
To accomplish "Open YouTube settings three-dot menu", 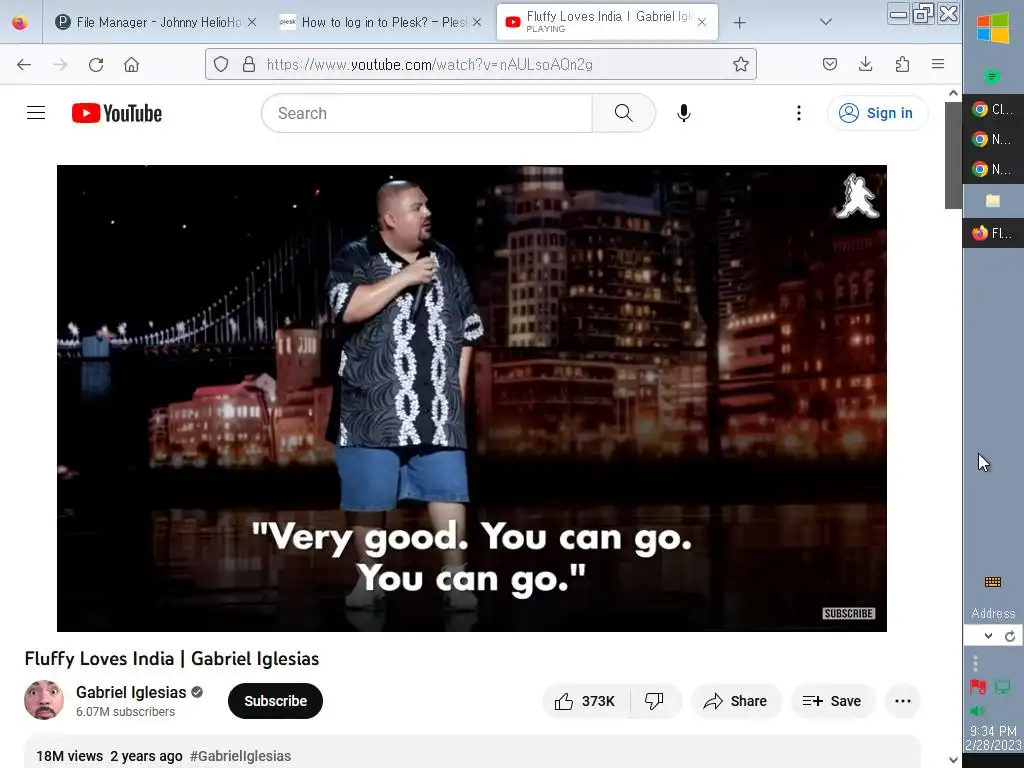I will 799,113.
